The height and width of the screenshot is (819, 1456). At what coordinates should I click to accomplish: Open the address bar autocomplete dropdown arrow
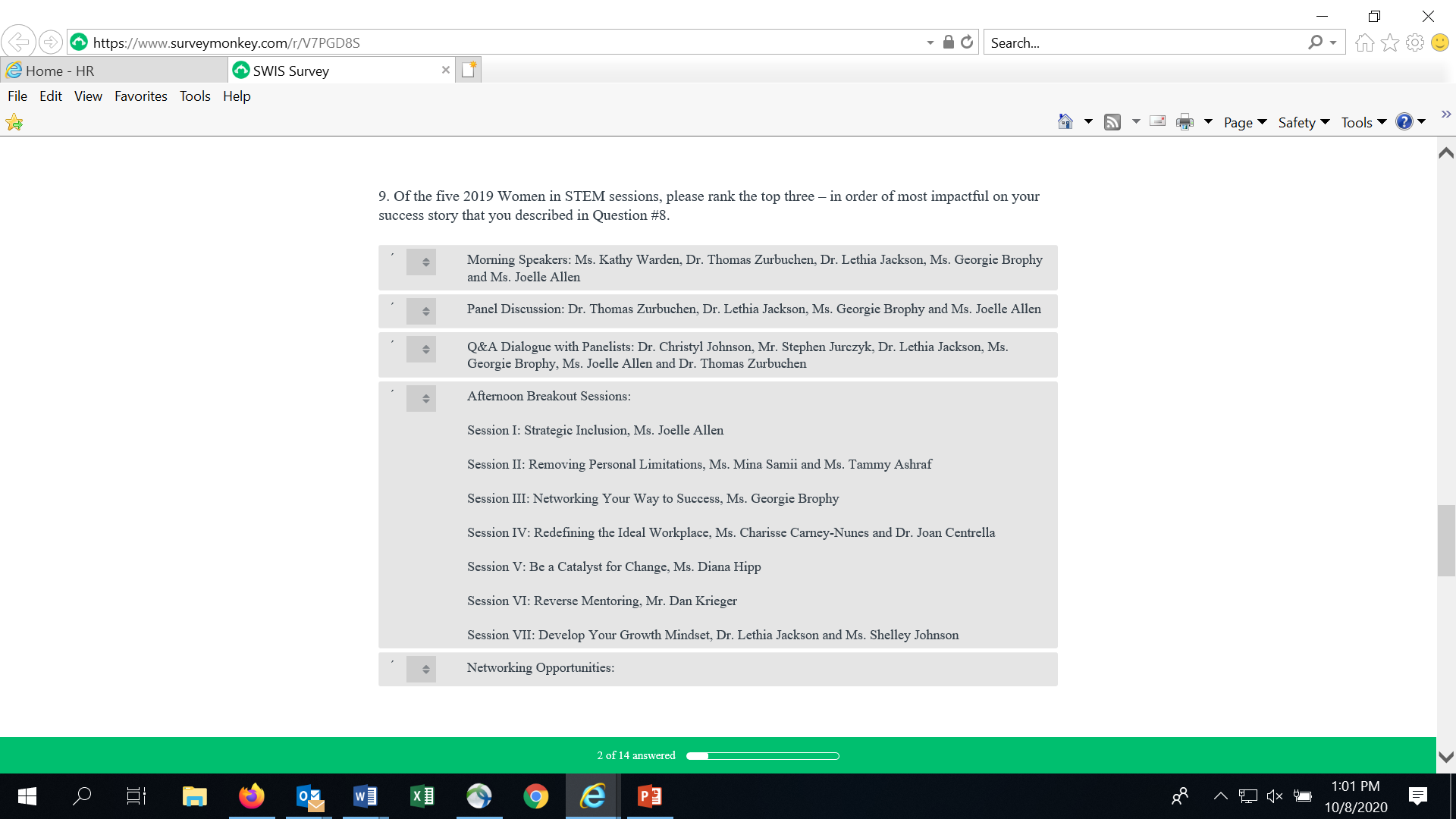click(x=930, y=42)
